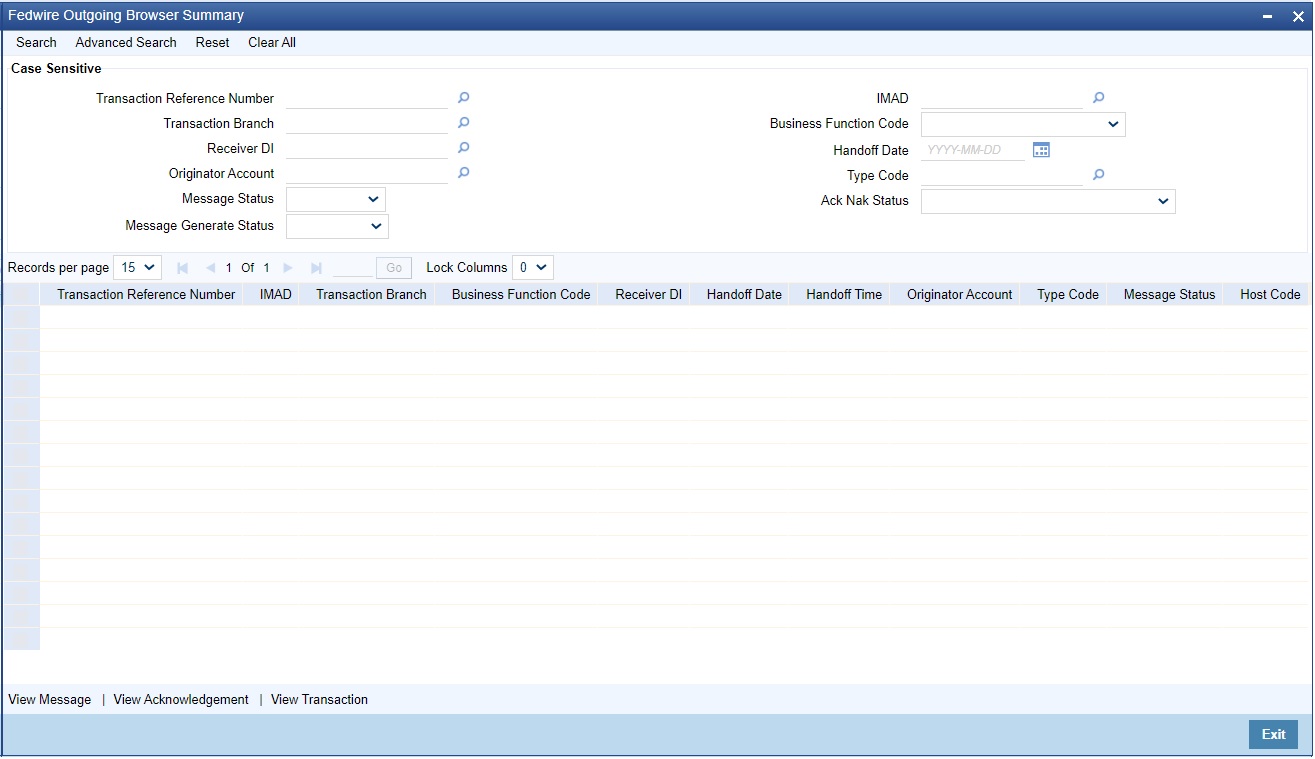This screenshot has width=1315, height=759.
Task: Open the Records per page dropdown
Action: coord(137,268)
